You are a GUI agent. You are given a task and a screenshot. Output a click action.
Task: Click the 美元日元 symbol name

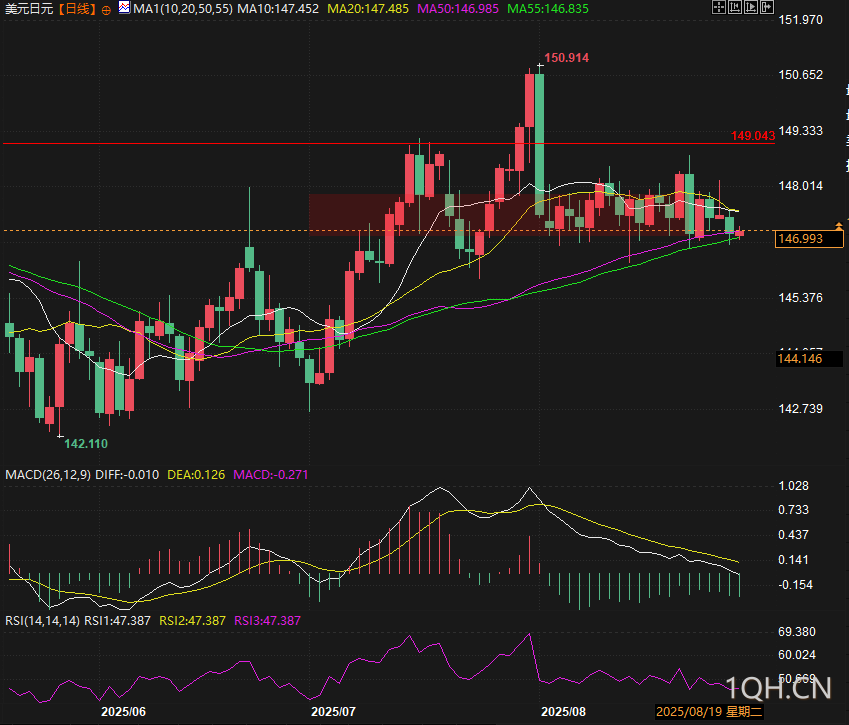(27, 9)
